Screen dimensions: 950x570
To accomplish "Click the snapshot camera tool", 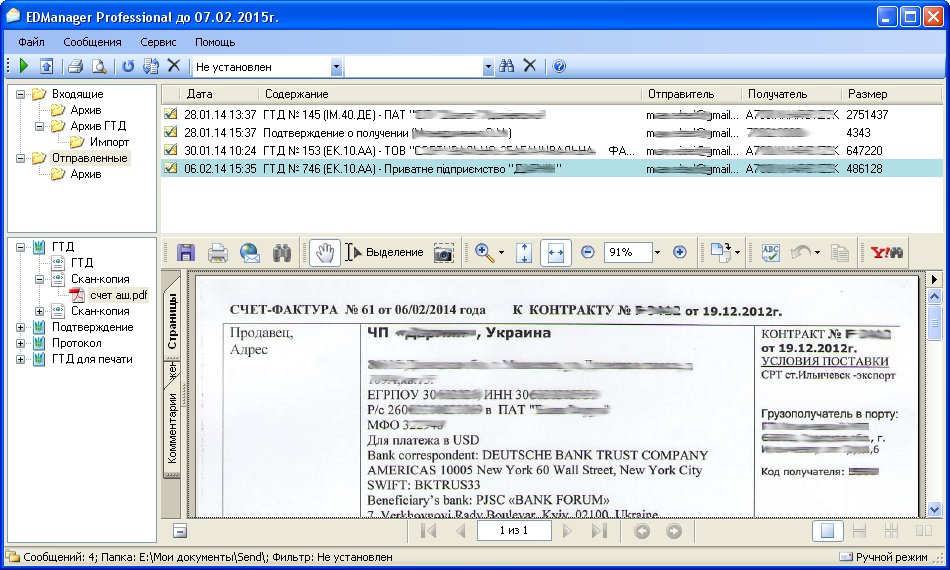I will [443, 253].
